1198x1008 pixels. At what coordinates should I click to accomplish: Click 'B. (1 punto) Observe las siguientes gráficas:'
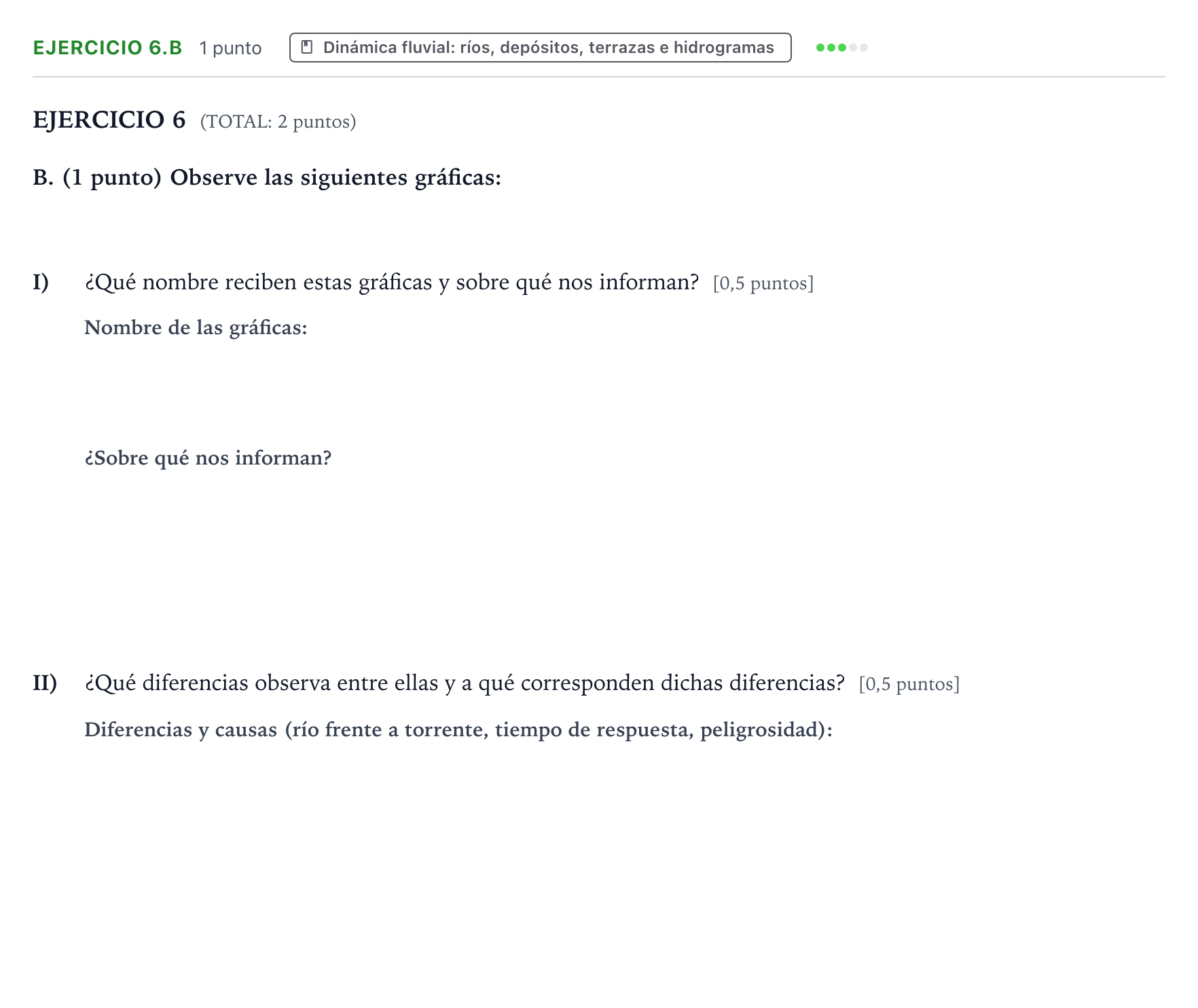point(267,177)
